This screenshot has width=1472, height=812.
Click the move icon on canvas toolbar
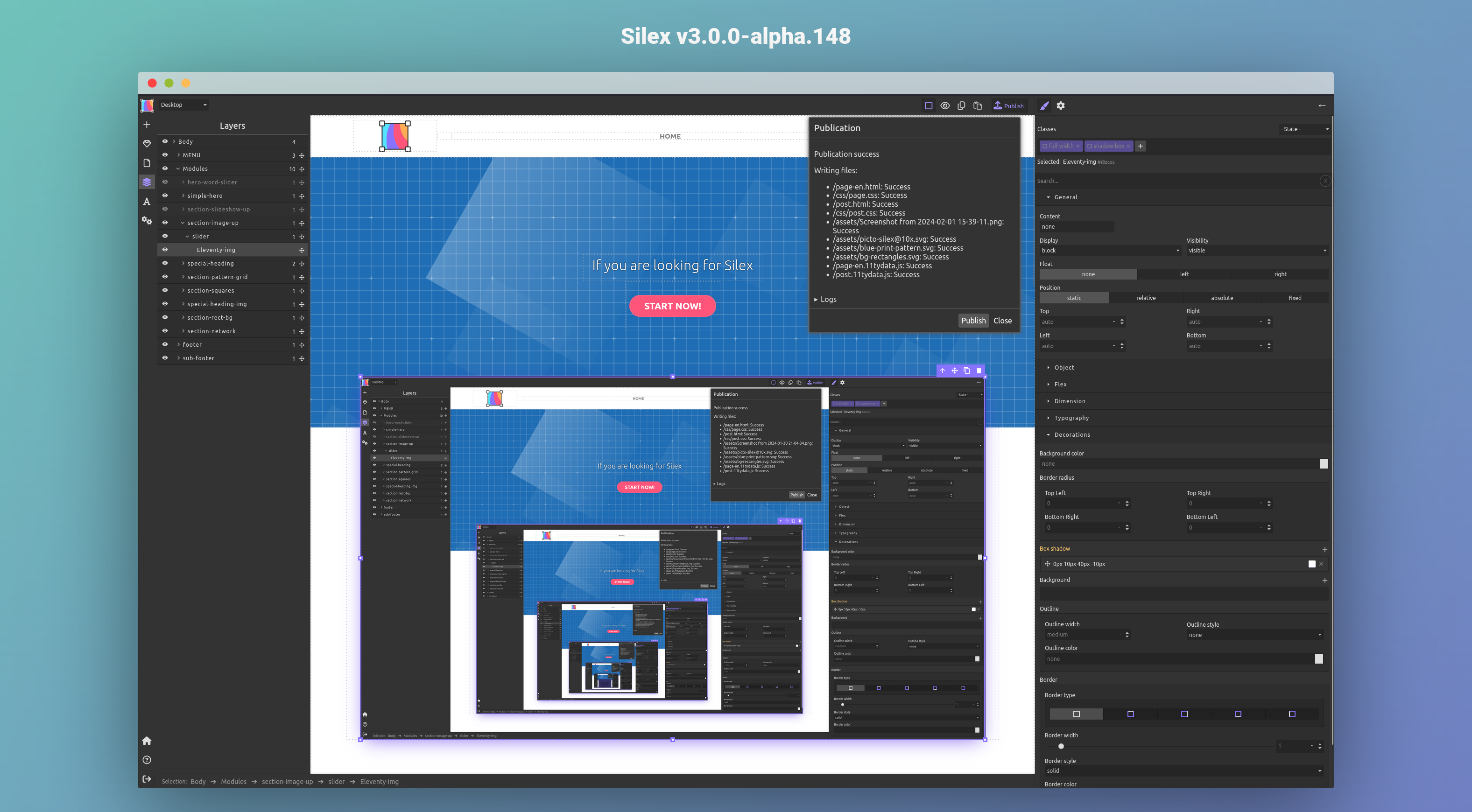955,371
